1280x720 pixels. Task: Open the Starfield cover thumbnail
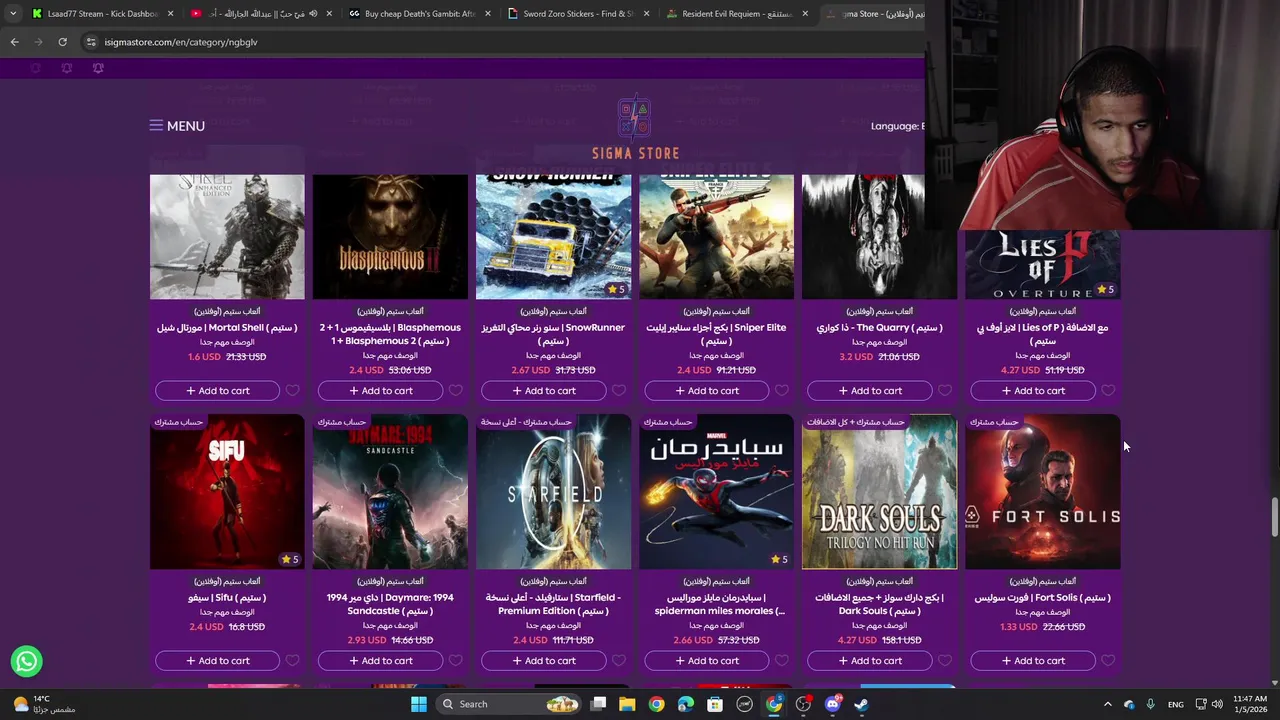[553, 492]
